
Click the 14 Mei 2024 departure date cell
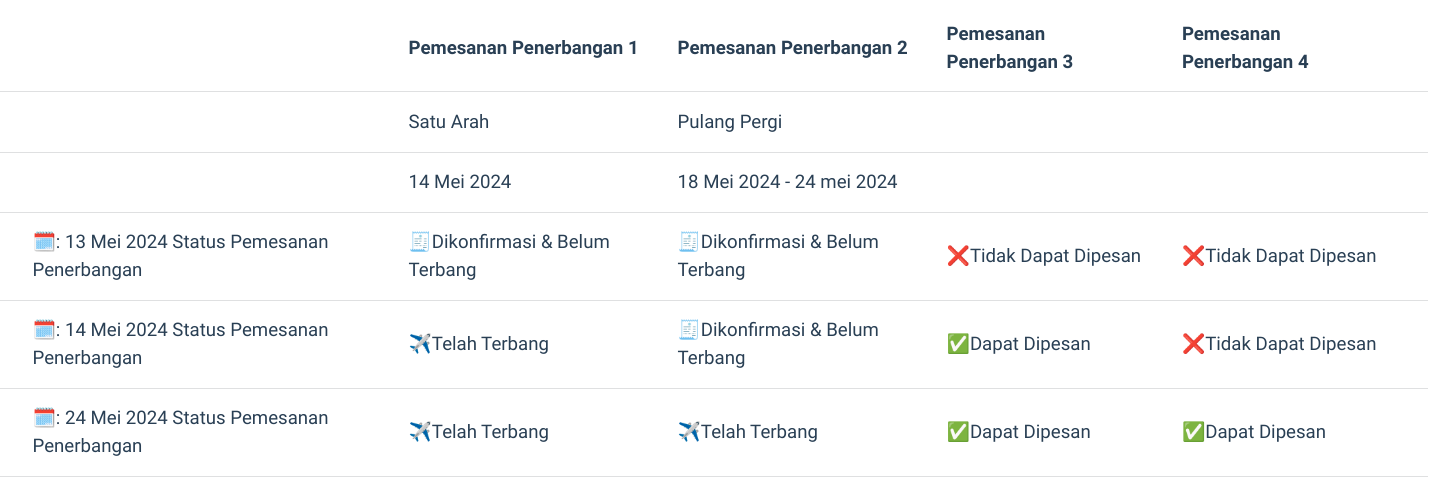click(x=460, y=182)
